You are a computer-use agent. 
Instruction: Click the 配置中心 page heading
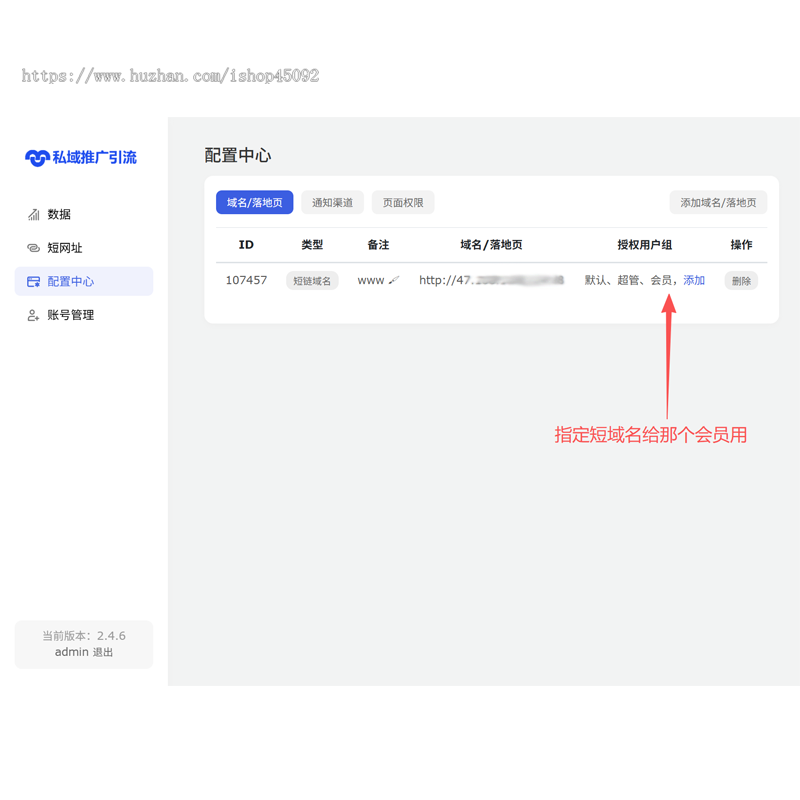238,155
